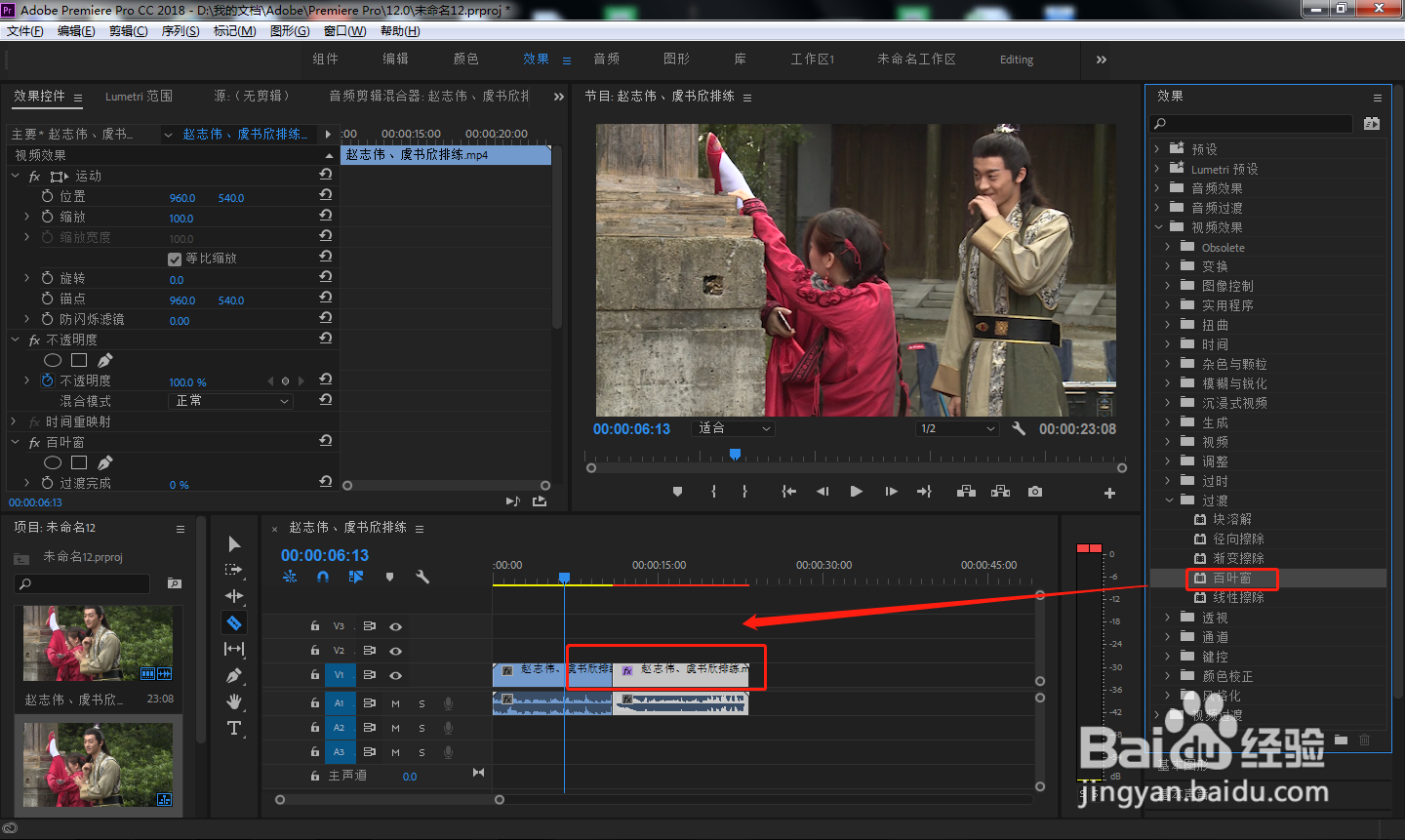Create ellipse mask under 百叶窗 effect
Viewport: 1405px width, 840px height.
click(53, 462)
